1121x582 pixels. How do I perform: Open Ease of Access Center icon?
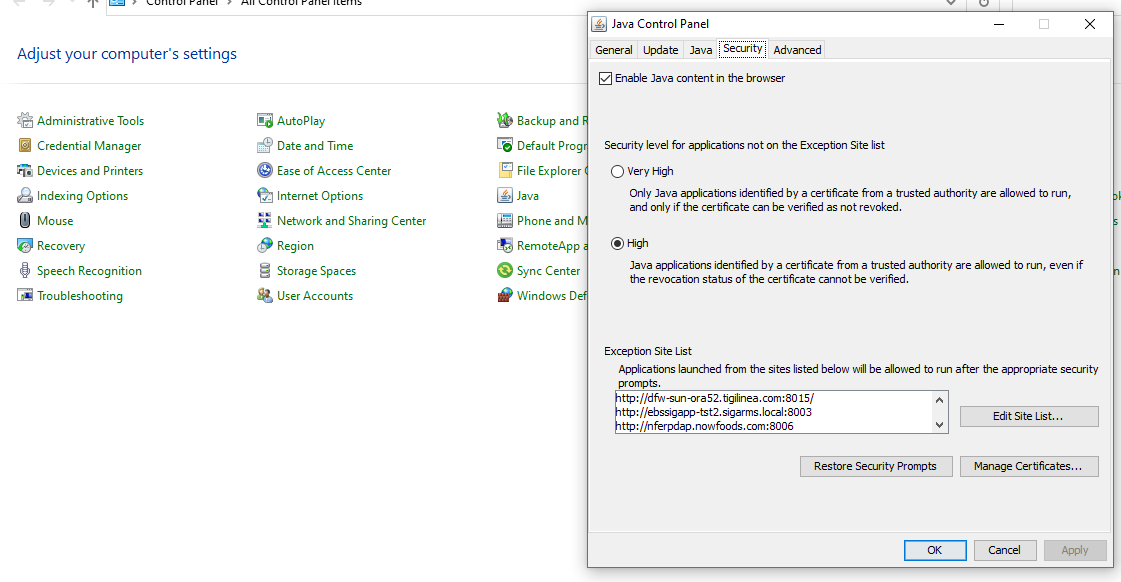point(265,170)
